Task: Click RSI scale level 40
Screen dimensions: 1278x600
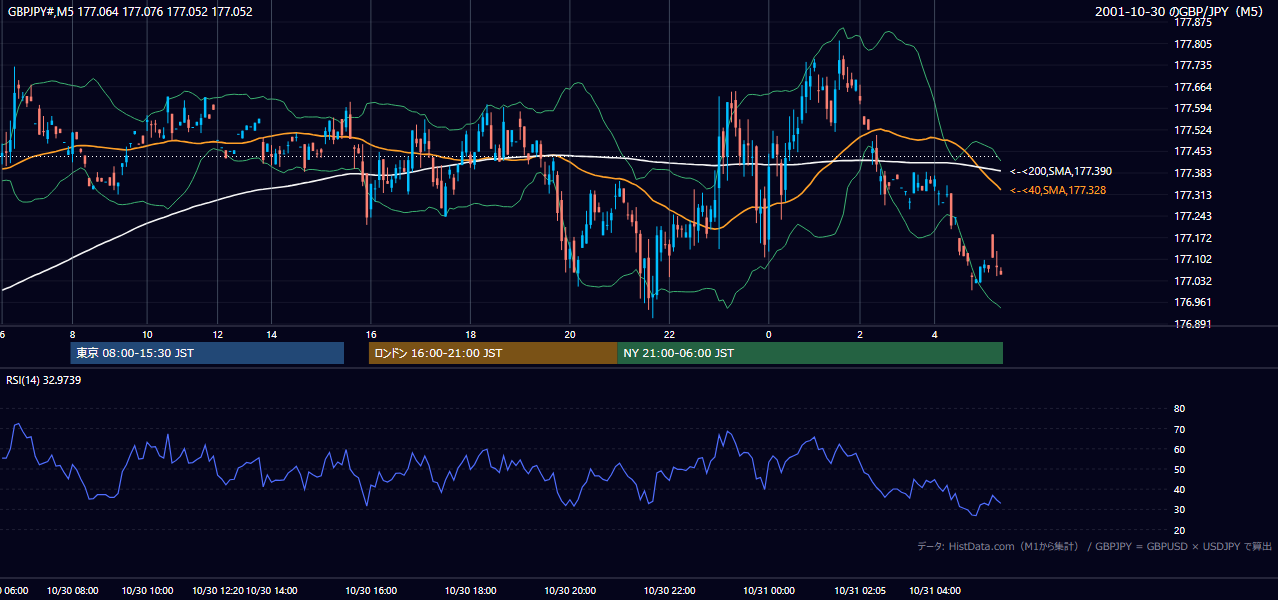Action: (x=1179, y=489)
